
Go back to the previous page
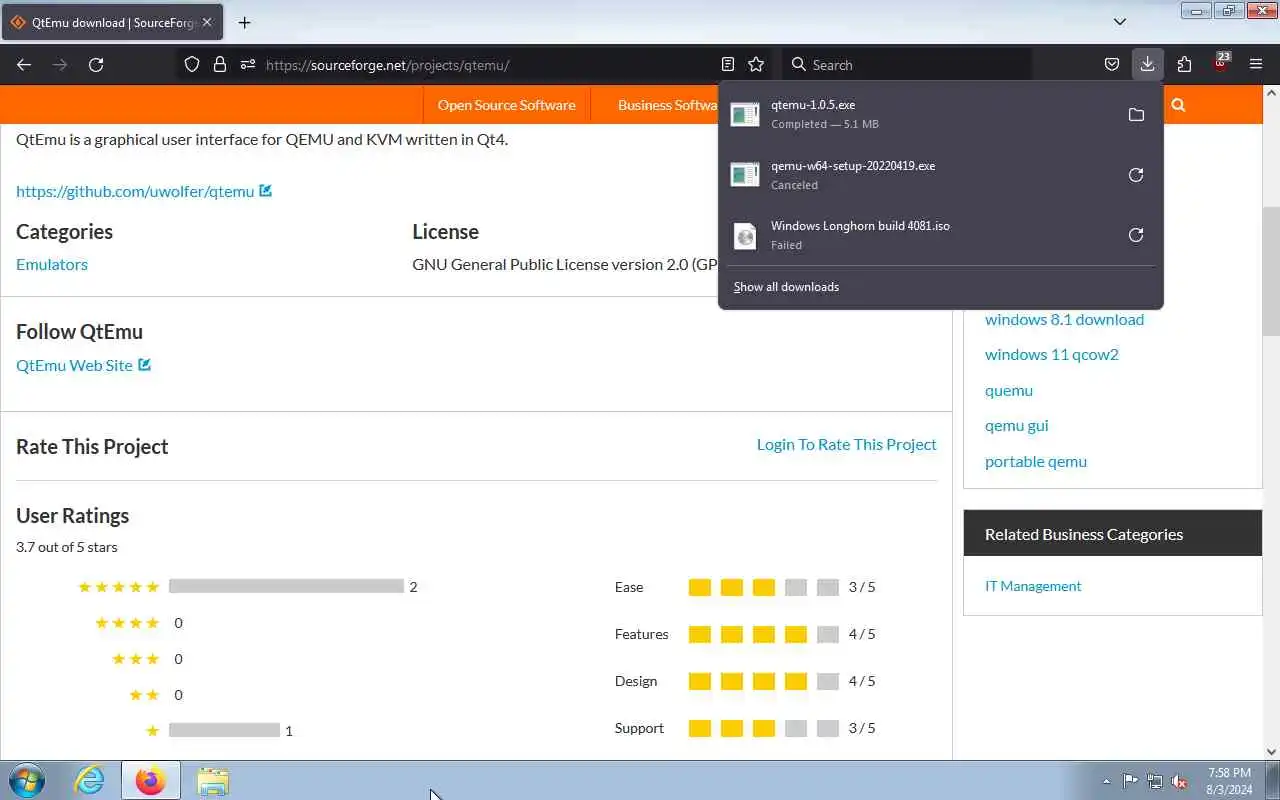tap(24, 64)
